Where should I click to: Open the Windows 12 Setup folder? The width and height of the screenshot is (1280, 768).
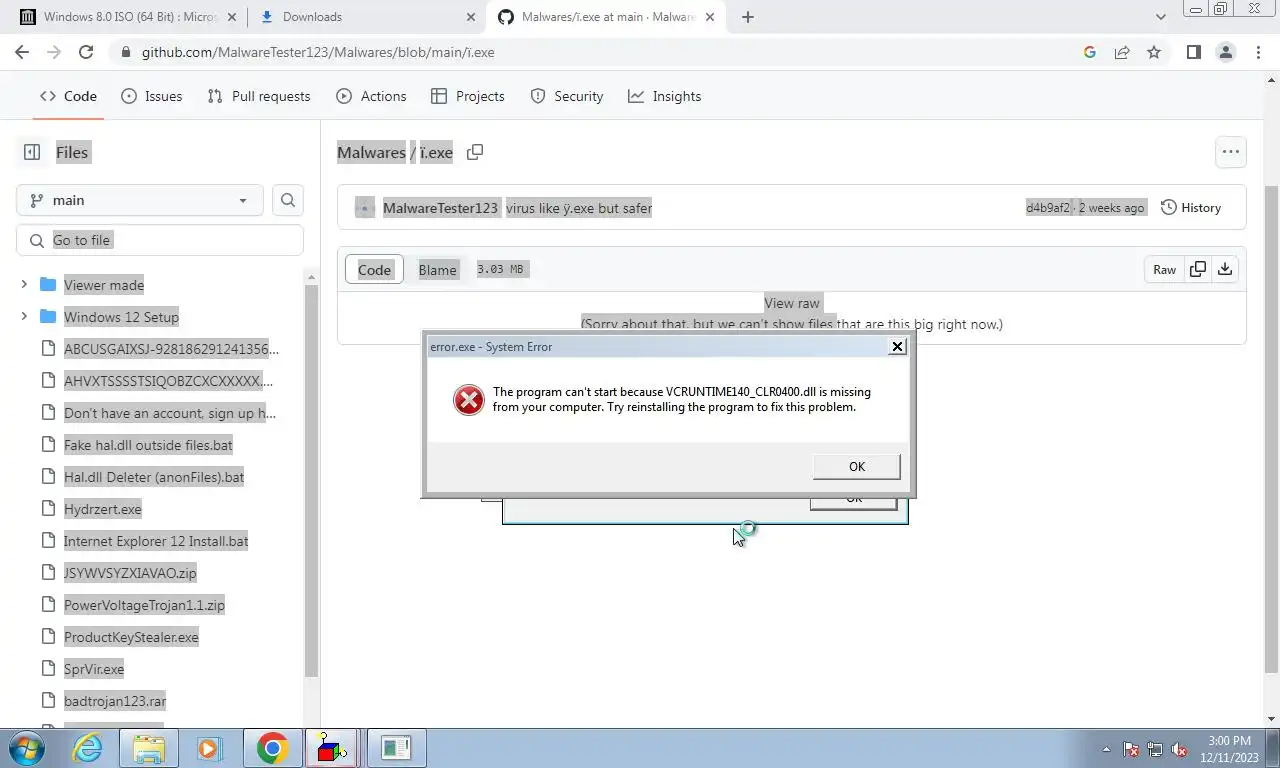121,317
